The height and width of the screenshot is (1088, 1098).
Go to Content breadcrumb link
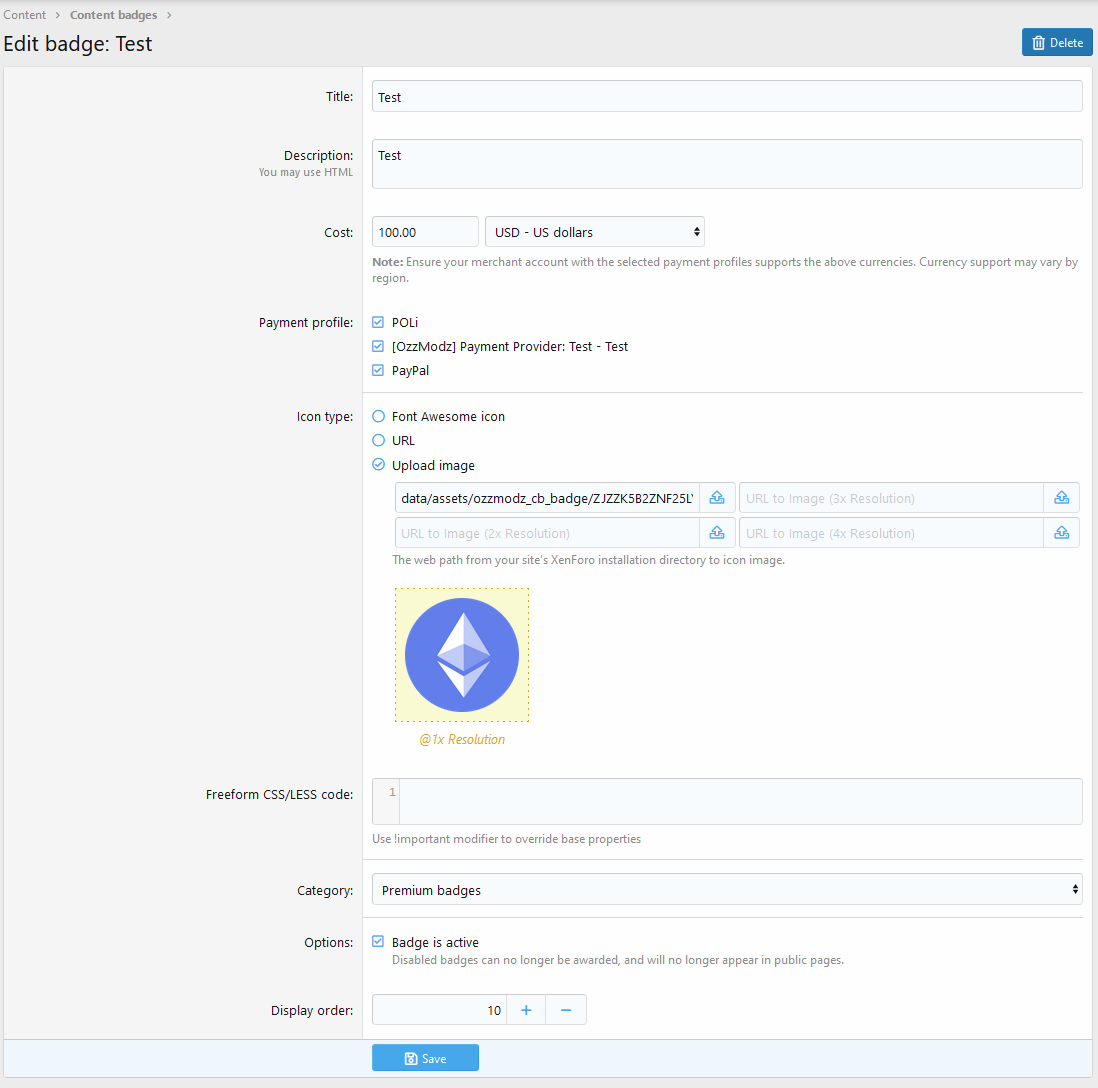25,15
